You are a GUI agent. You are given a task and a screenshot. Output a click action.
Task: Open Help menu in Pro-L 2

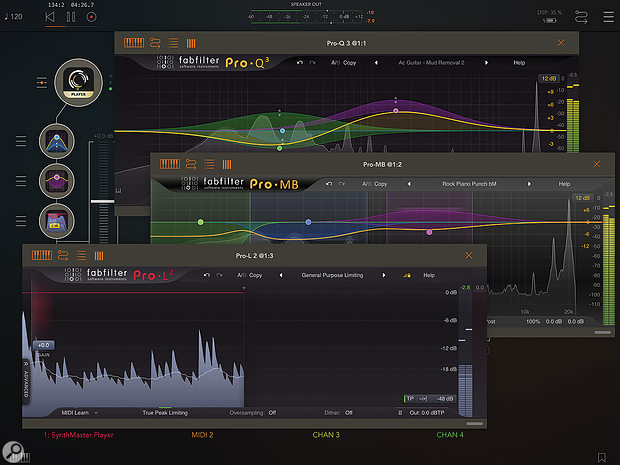pos(429,275)
